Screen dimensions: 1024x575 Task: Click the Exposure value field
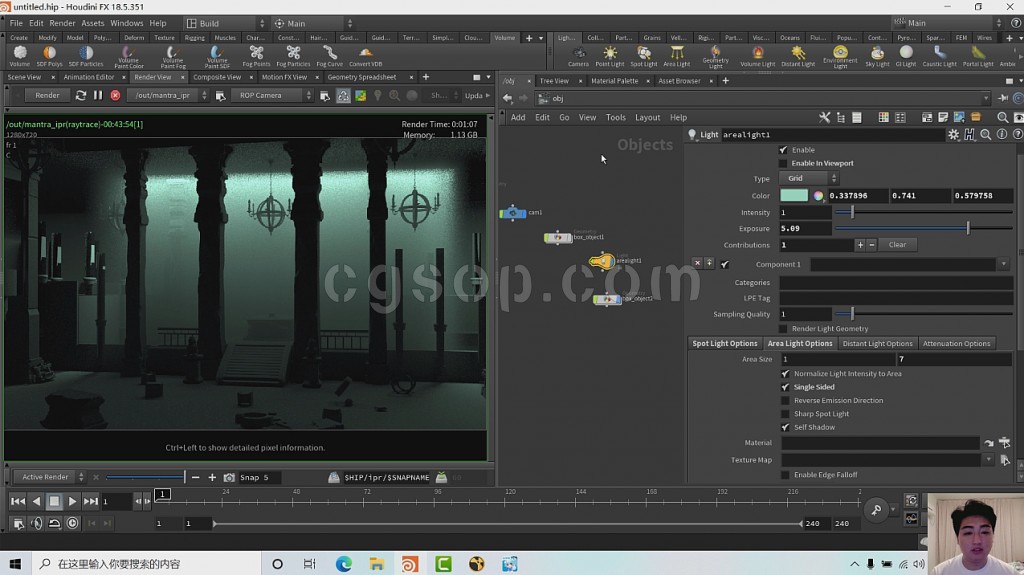click(805, 229)
